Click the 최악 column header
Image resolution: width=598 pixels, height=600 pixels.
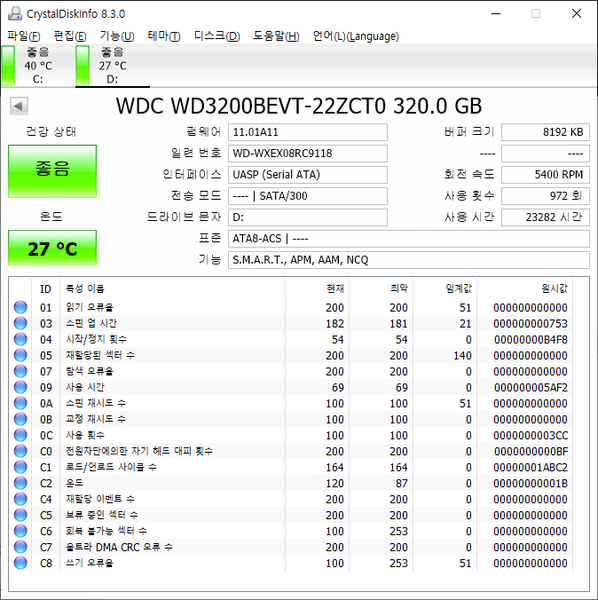point(381,289)
